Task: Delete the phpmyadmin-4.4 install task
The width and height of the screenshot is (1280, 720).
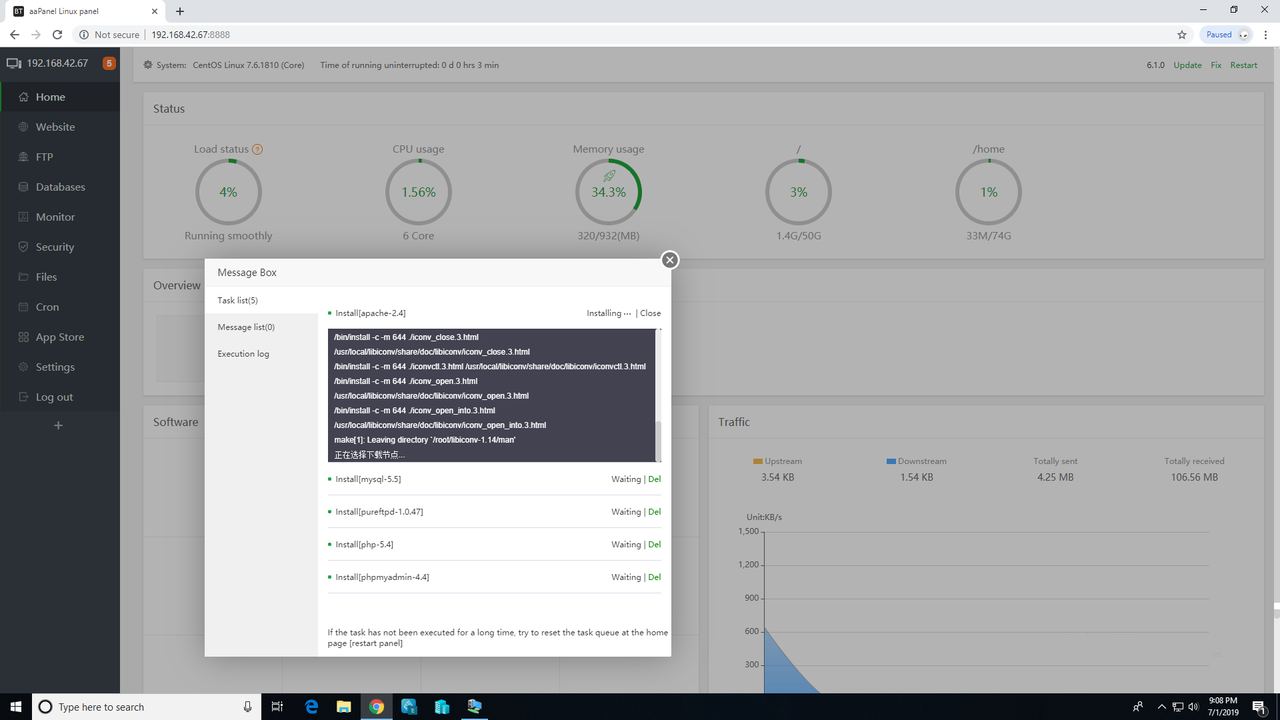Action: (654, 577)
